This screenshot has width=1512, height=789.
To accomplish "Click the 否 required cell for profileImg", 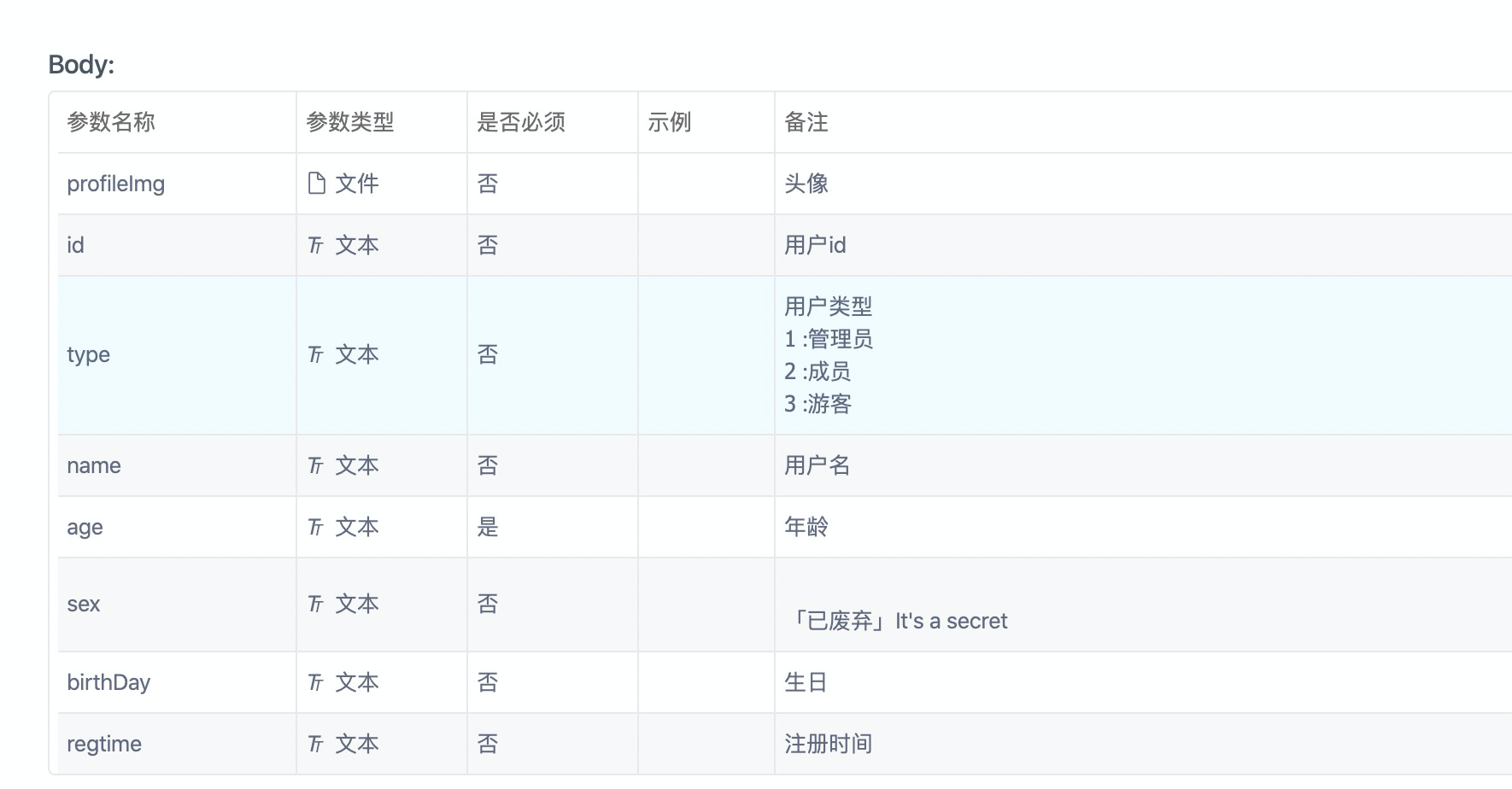I will [x=487, y=182].
